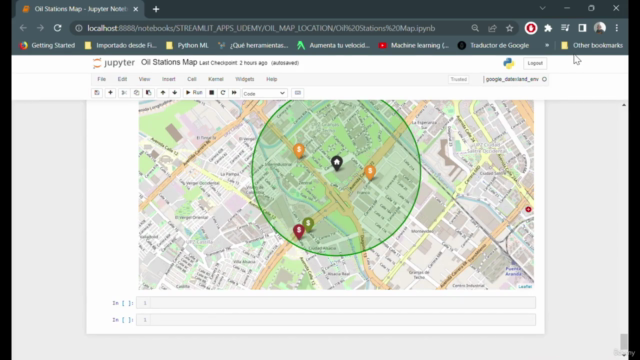
Task: Copy selected cells icon
Action: 136,93
